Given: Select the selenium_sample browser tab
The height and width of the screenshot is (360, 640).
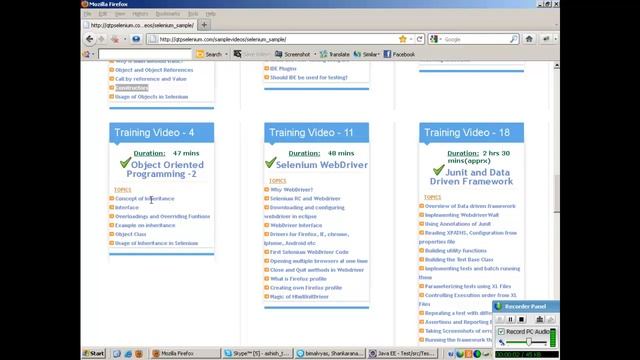Looking at the screenshot, I should [139, 25].
